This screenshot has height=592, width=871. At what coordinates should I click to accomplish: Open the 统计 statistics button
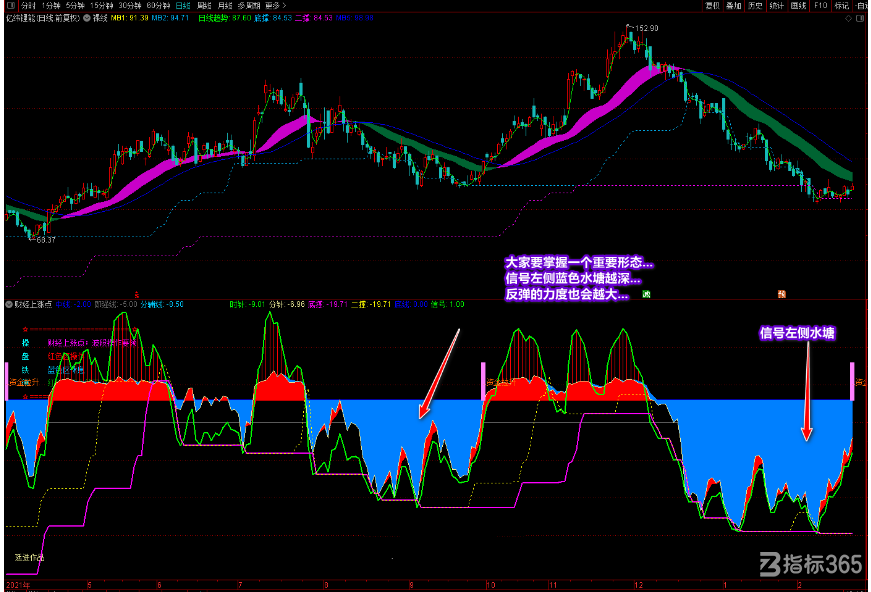[777, 6]
